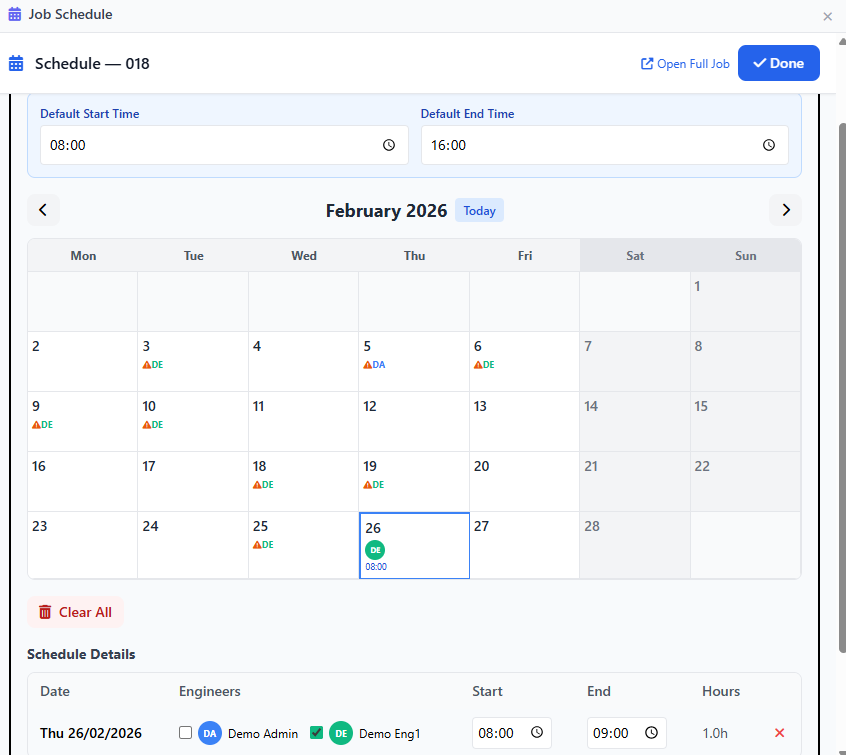This screenshot has height=755, width=846.
Task: Click the Hours column header
Action: (721, 691)
